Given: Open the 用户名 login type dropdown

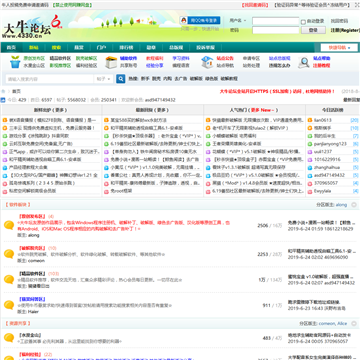Looking at the screenshot, I should 238,21.
